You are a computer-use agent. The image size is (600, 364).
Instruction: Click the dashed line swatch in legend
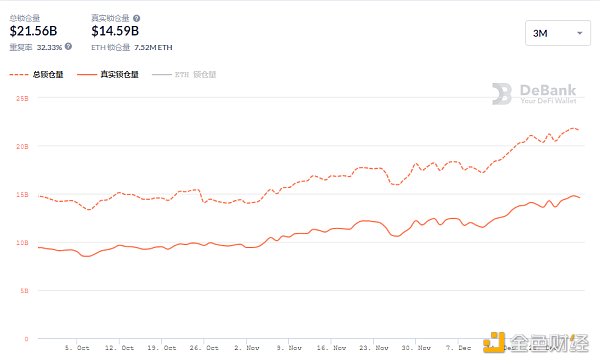pos(19,75)
